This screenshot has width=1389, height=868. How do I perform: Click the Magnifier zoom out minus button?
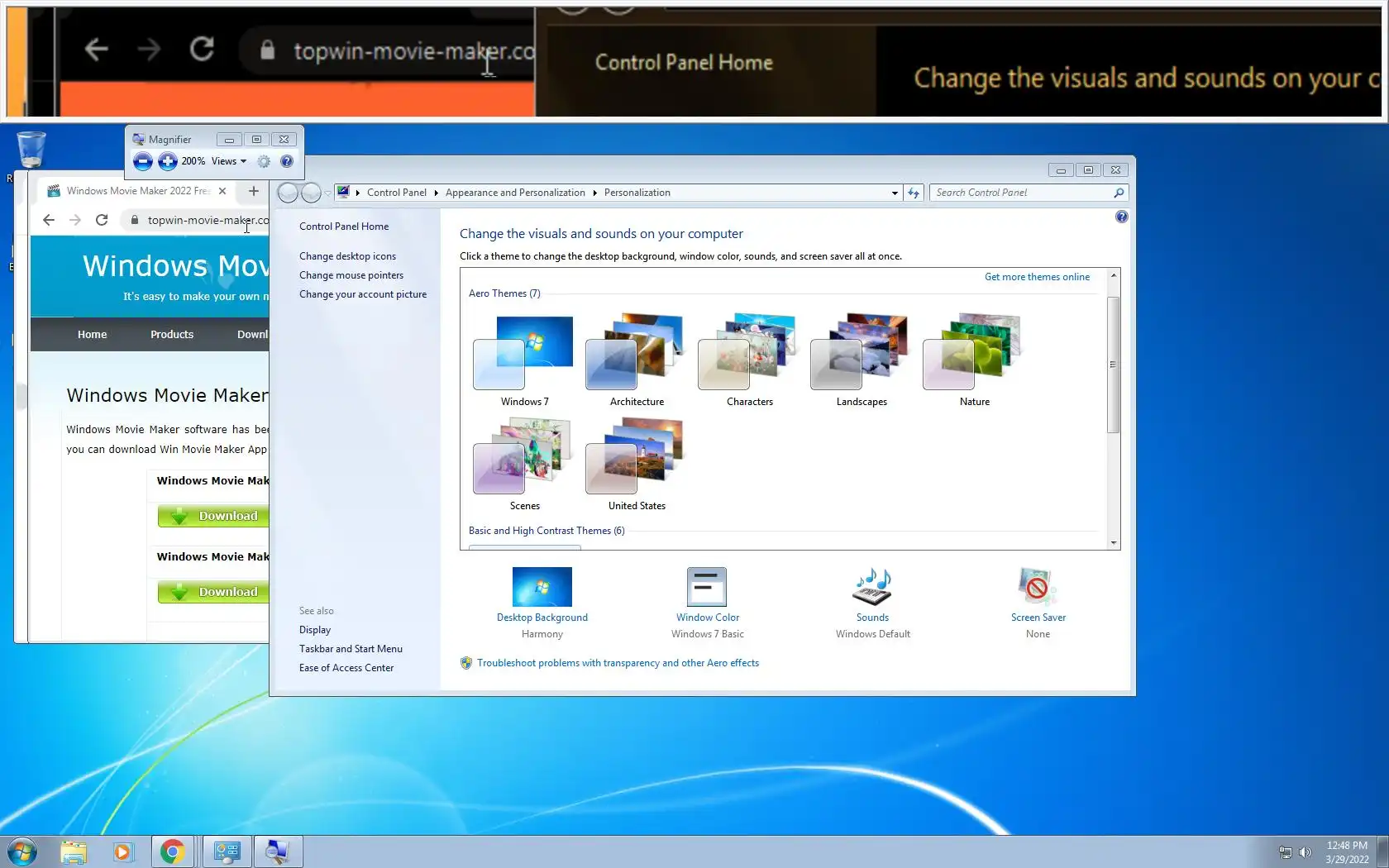click(143, 161)
